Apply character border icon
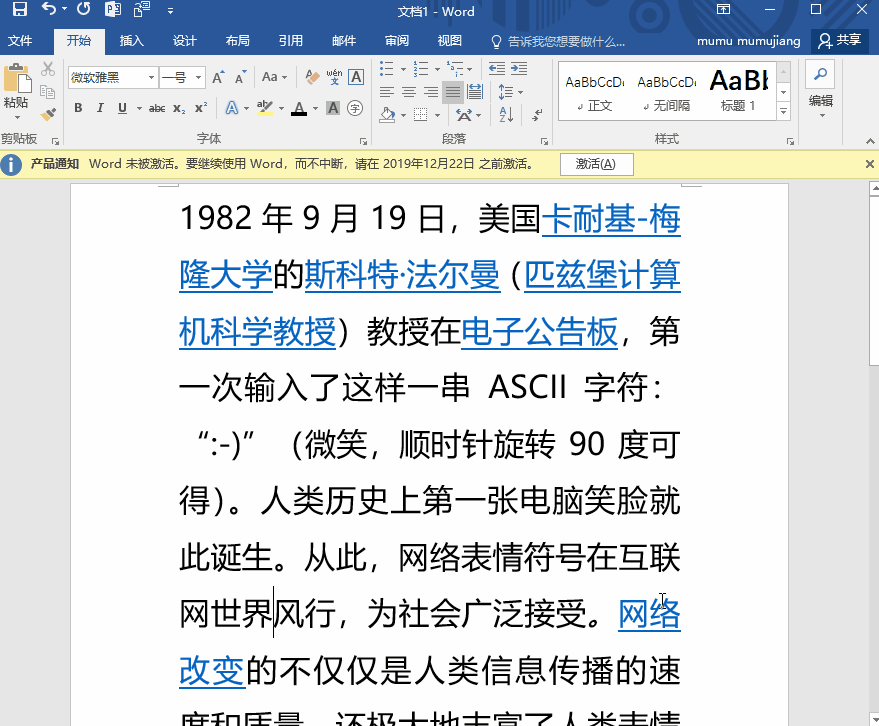Viewport: 879px width, 726px height. 356,77
